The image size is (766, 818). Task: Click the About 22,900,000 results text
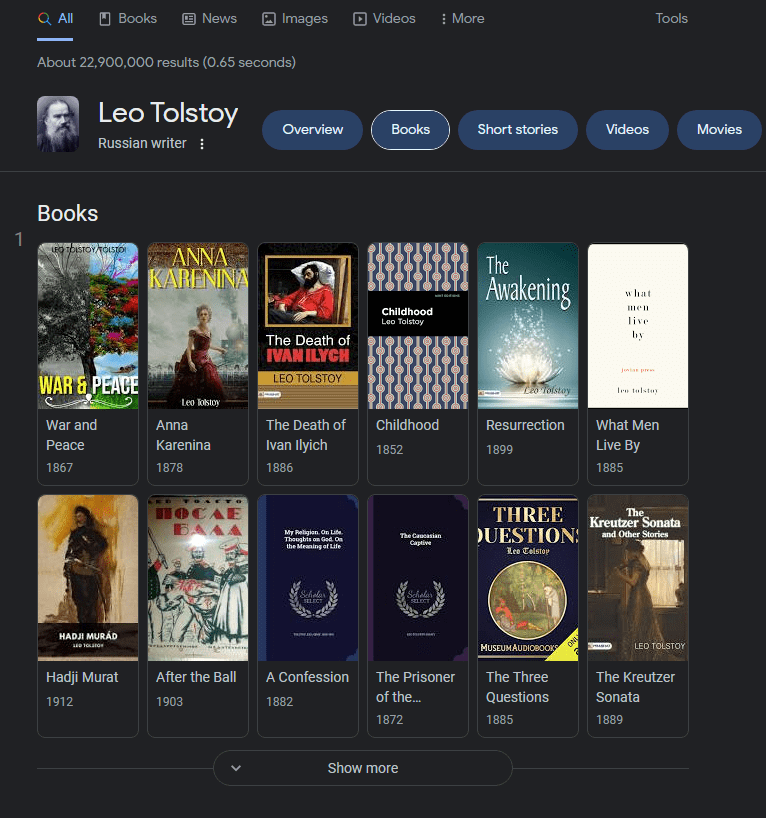pos(166,63)
